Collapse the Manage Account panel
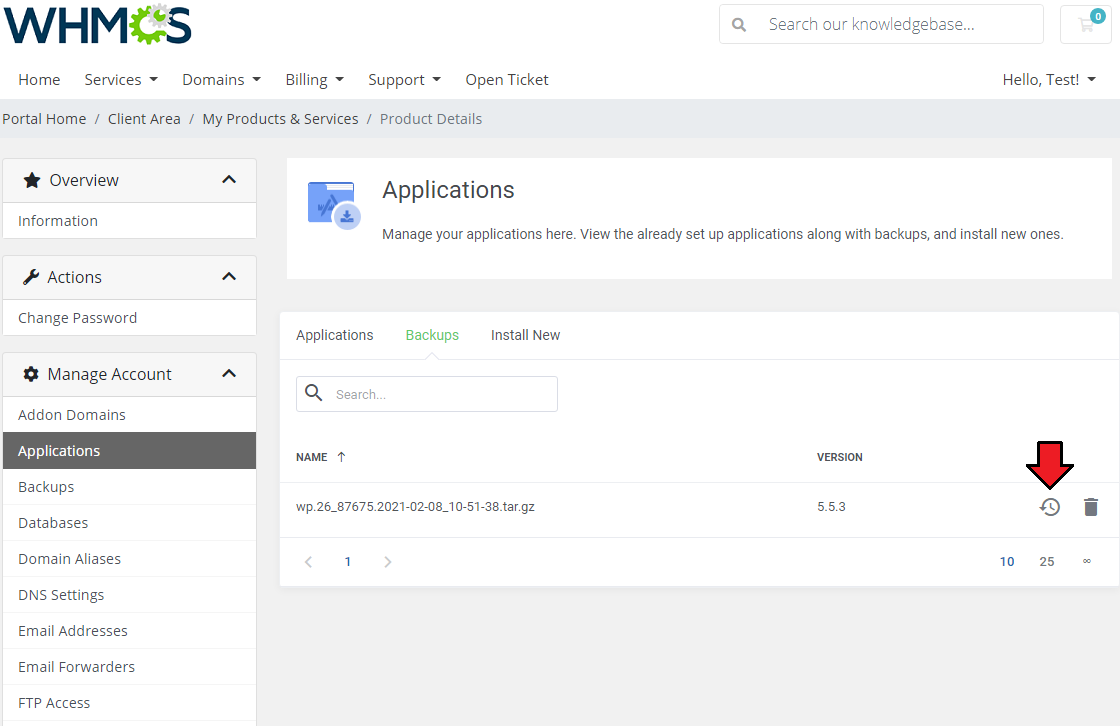1120x726 pixels. pyautogui.click(x=229, y=374)
